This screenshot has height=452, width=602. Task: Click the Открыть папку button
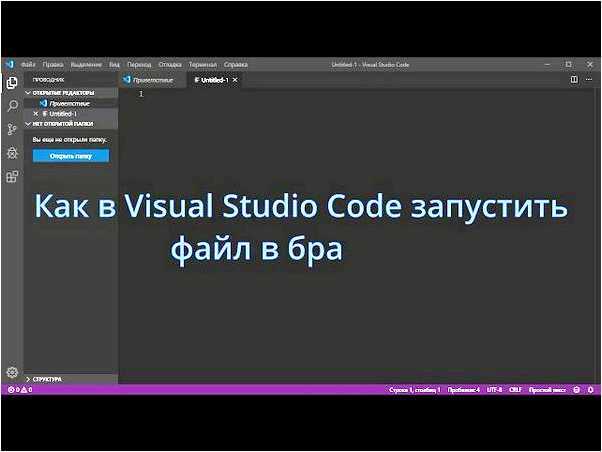pos(71,156)
